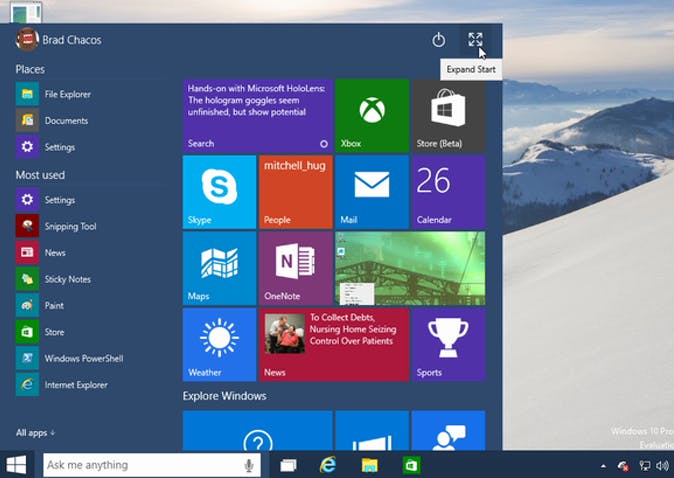Open Brad Chacos user account picture
674x478 pixels.
[x=27, y=40]
